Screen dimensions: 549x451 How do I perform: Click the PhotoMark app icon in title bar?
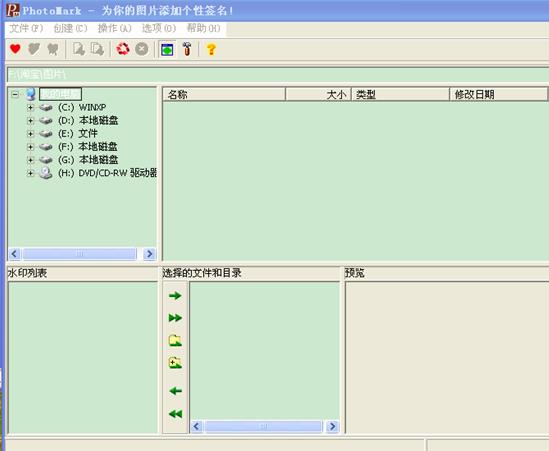pyautogui.click(x=13, y=10)
